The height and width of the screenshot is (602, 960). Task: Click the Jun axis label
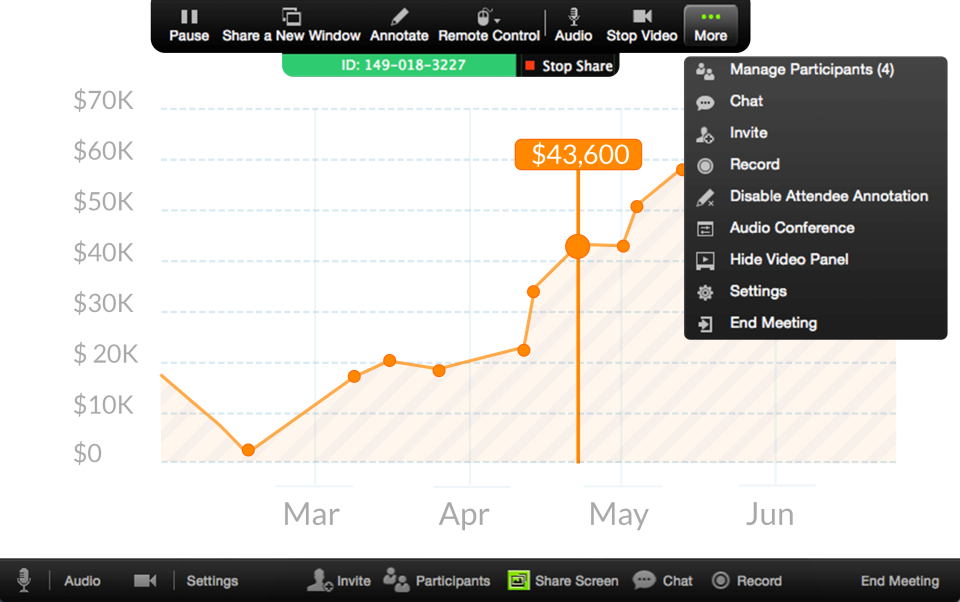pyautogui.click(x=770, y=514)
